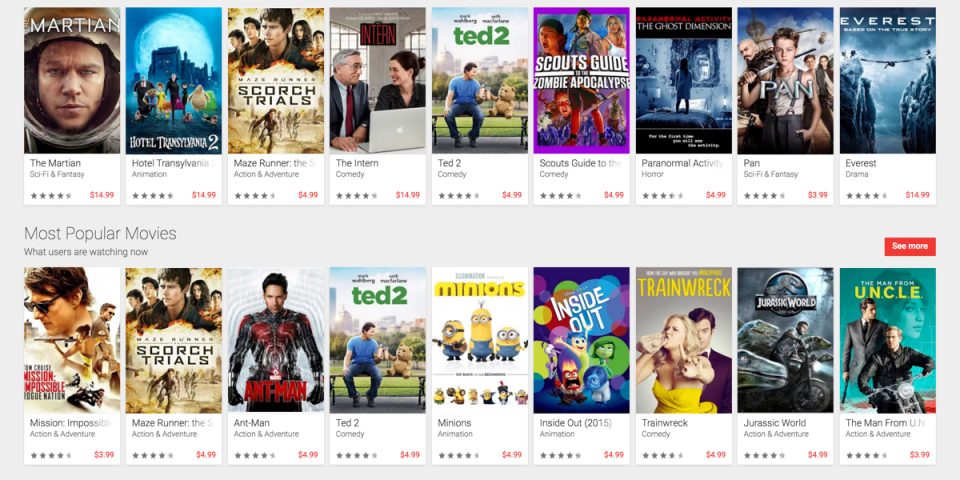Select The Intern movie title
Screen dimensions: 960x480
tap(357, 163)
